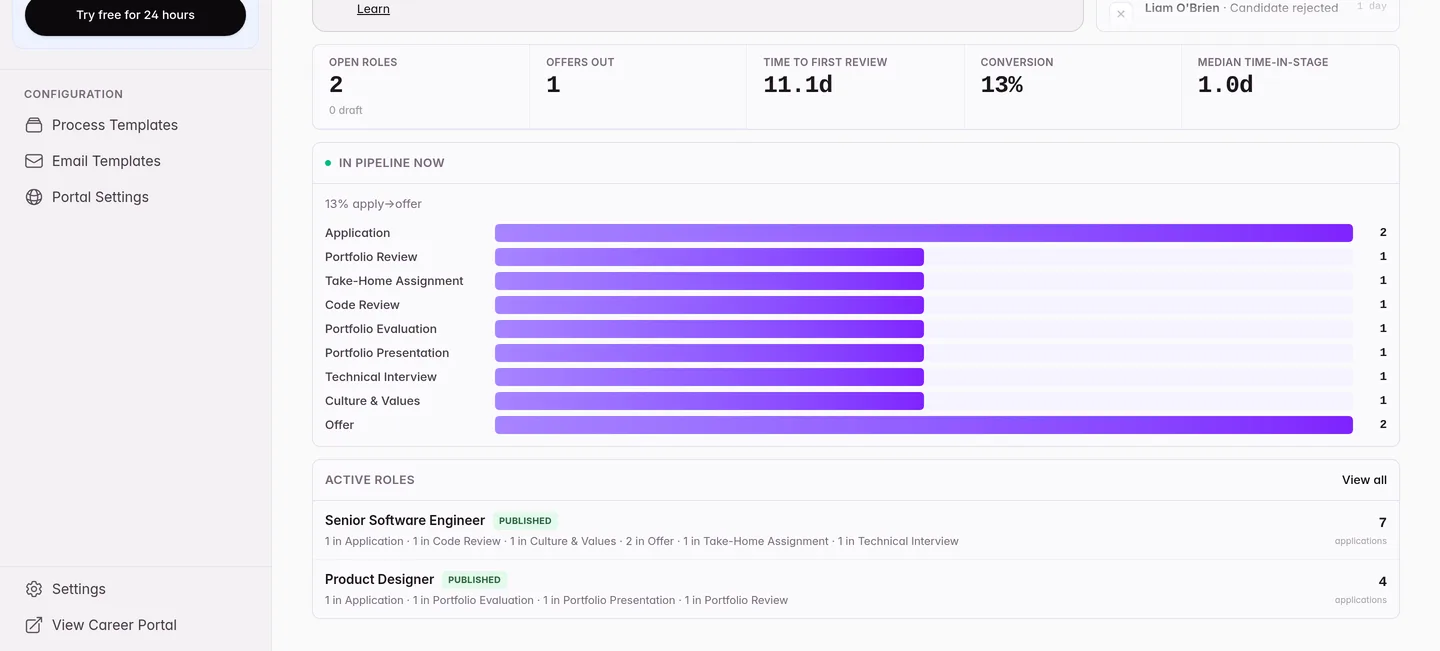Click the Technical Interview pipeline bar
Viewport: 1440px width, 651px height.
(709, 377)
